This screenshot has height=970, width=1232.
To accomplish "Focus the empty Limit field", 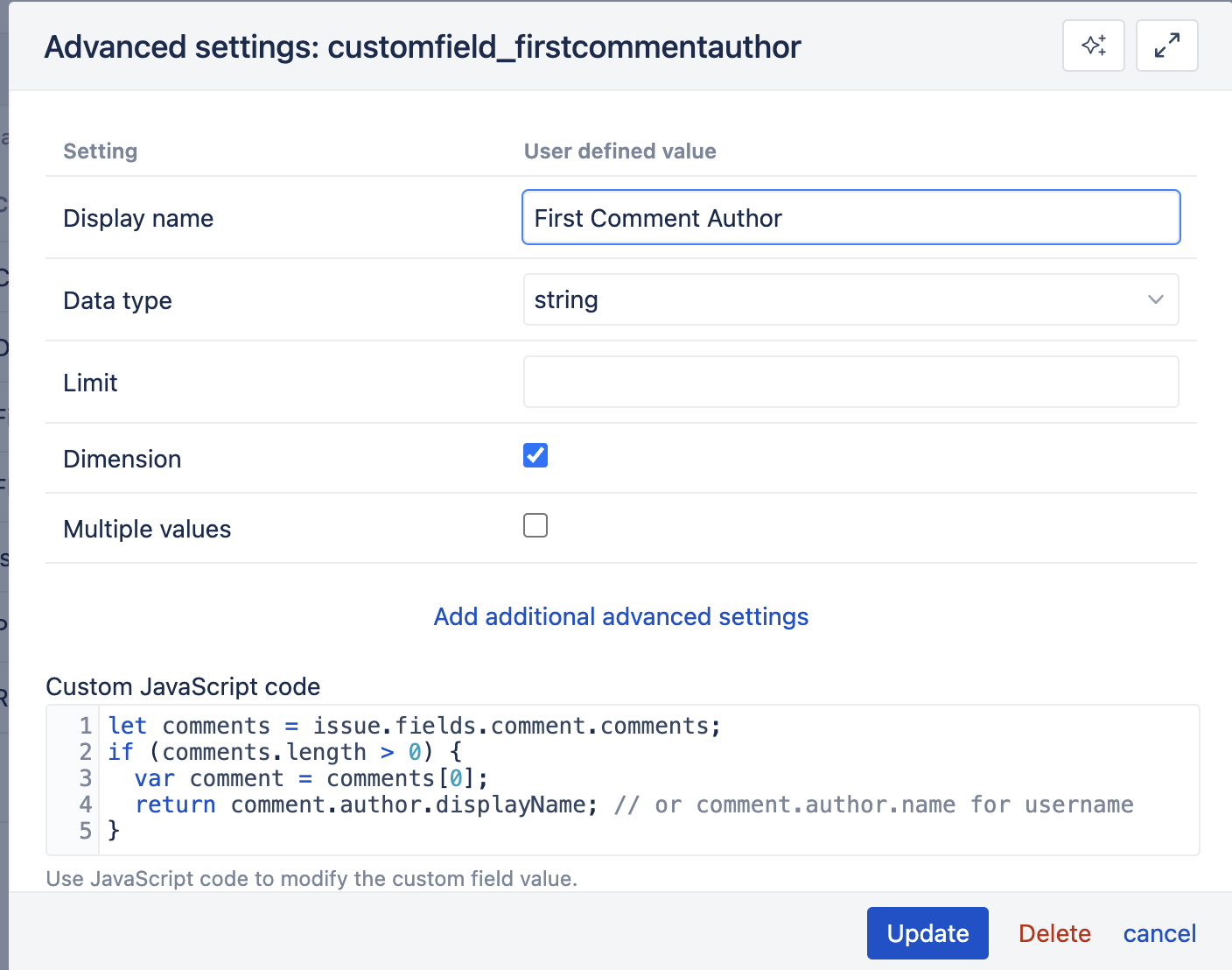I will coord(851,382).
